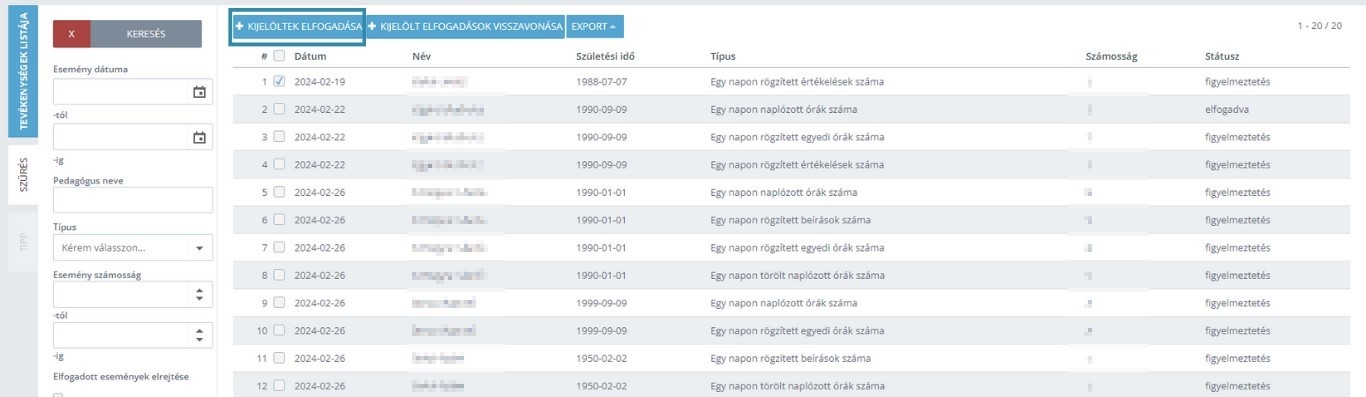Check the checkbox in row 4
Image resolution: width=1366 pixels, height=397 pixels.
[279, 164]
